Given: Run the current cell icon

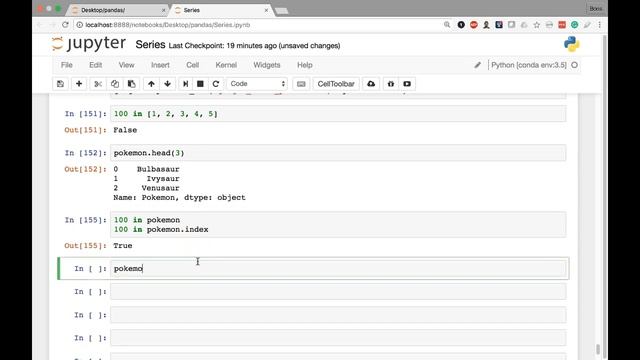Looking at the screenshot, I should tap(185, 84).
